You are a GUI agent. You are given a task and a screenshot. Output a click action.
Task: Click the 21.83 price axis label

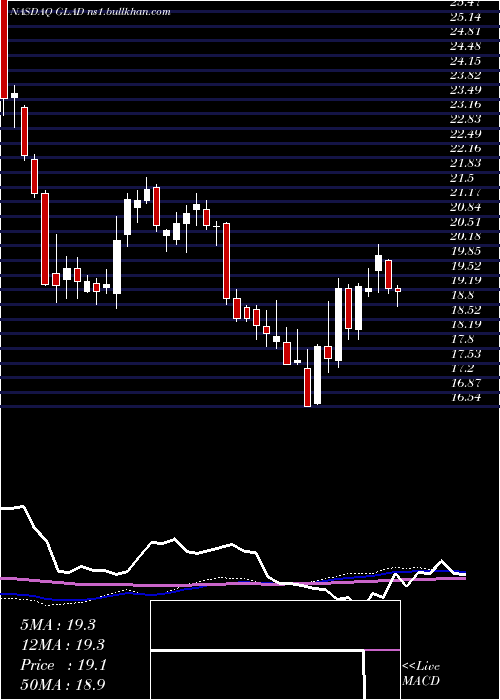(x=466, y=163)
